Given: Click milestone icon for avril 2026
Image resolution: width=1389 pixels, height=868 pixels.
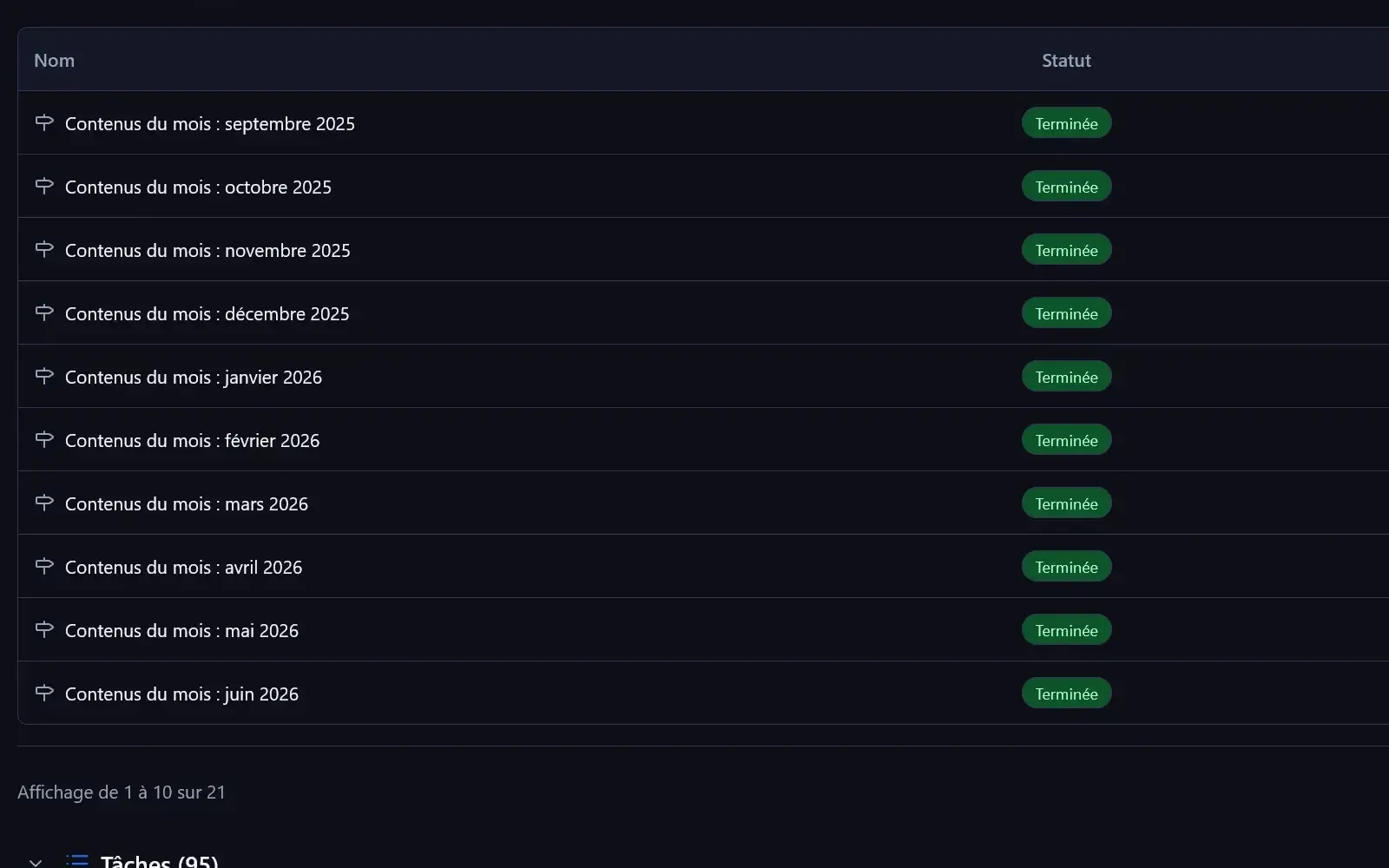Looking at the screenshot, I should (44, 566).
